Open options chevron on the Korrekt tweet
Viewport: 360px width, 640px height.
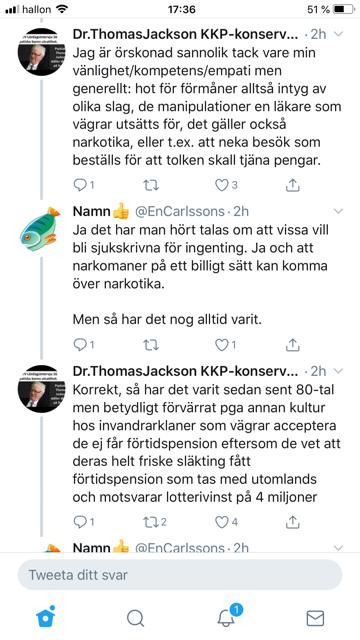point(338,371)
